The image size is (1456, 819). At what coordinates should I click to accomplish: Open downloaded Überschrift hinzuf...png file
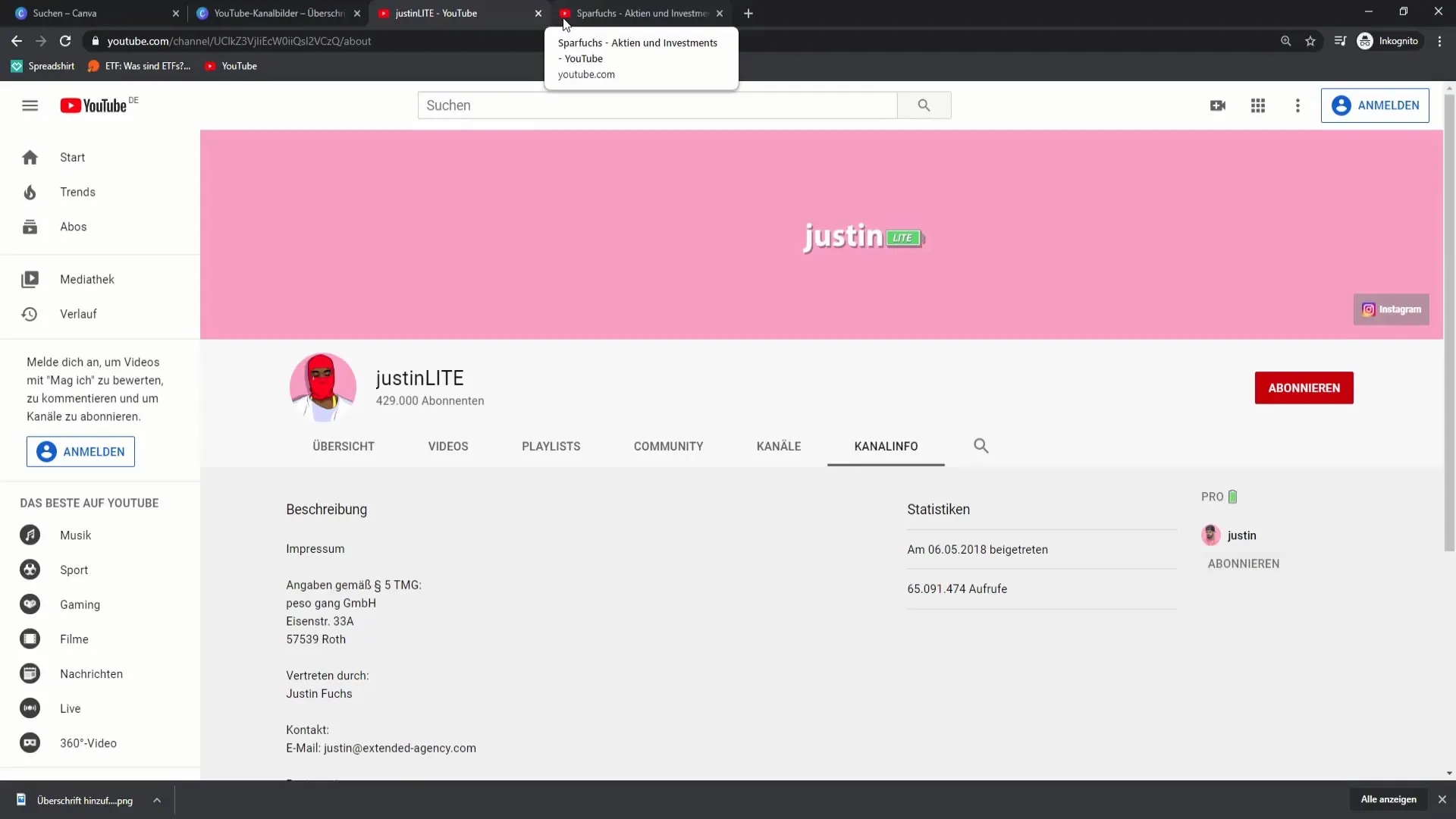coord(76,800)
